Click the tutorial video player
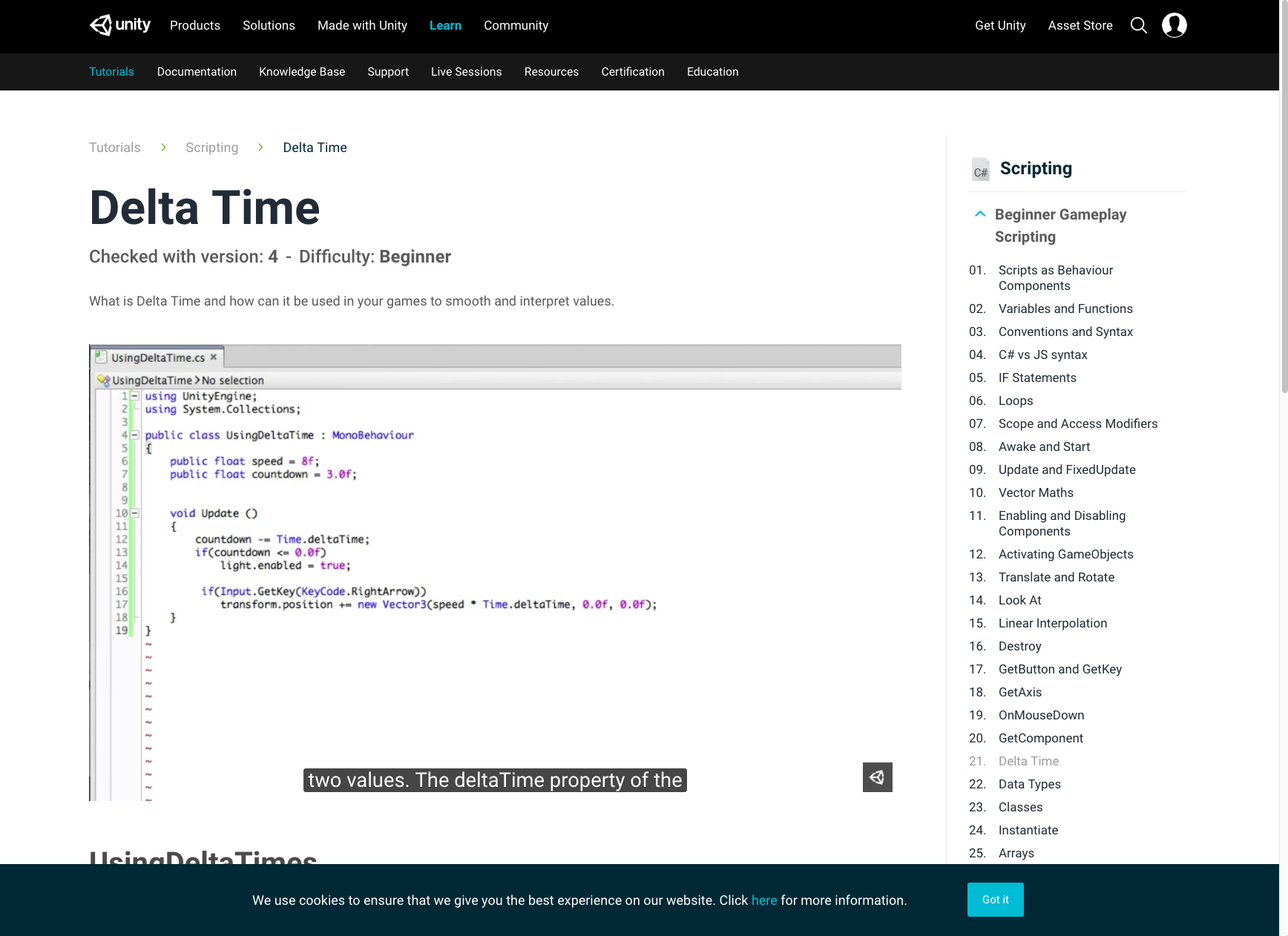The height and width of the screenshot is (936, 1288). point(495,573)
